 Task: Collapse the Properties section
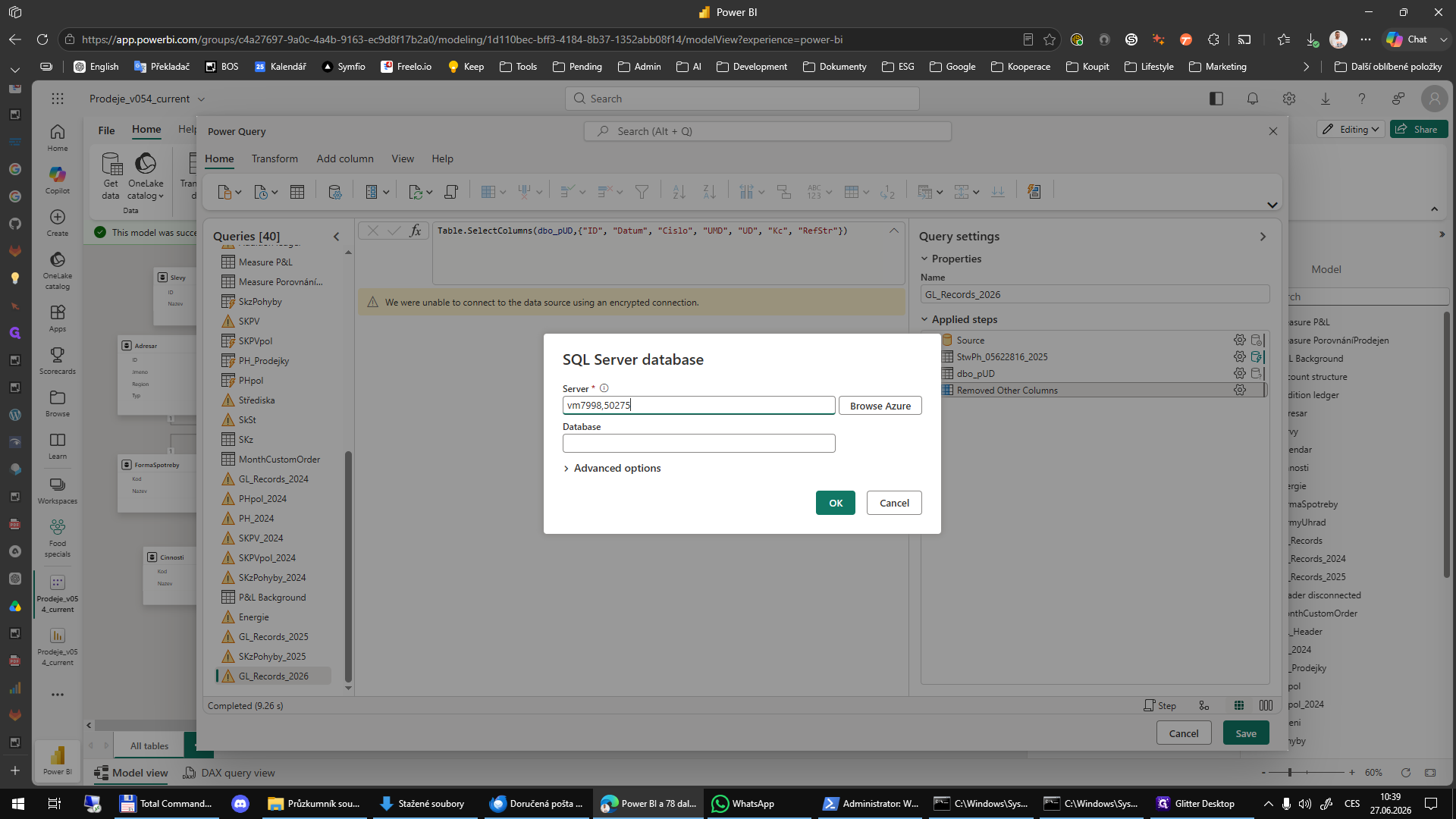point(924,259)
